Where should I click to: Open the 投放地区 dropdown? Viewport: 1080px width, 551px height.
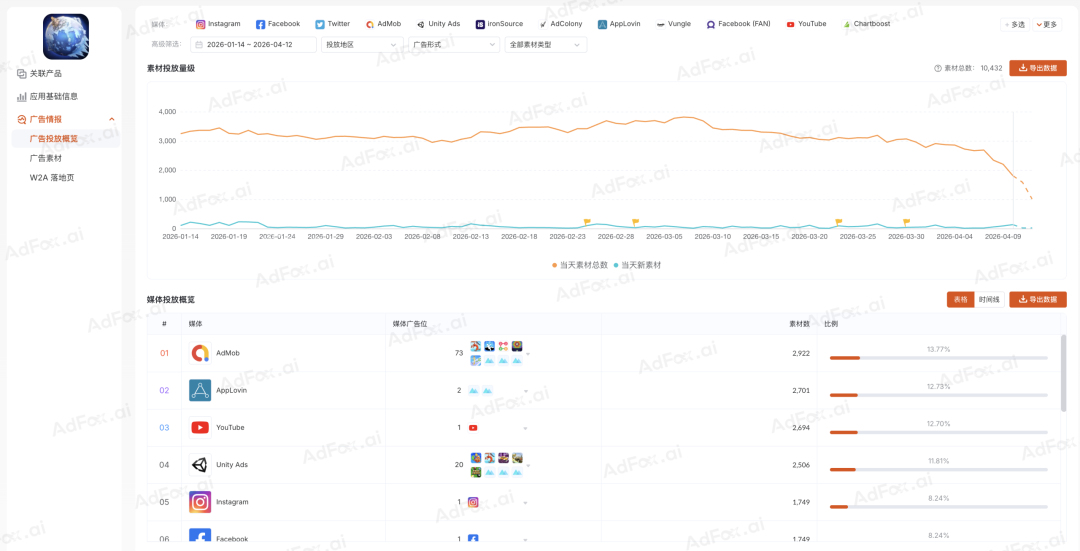(362, 45)
